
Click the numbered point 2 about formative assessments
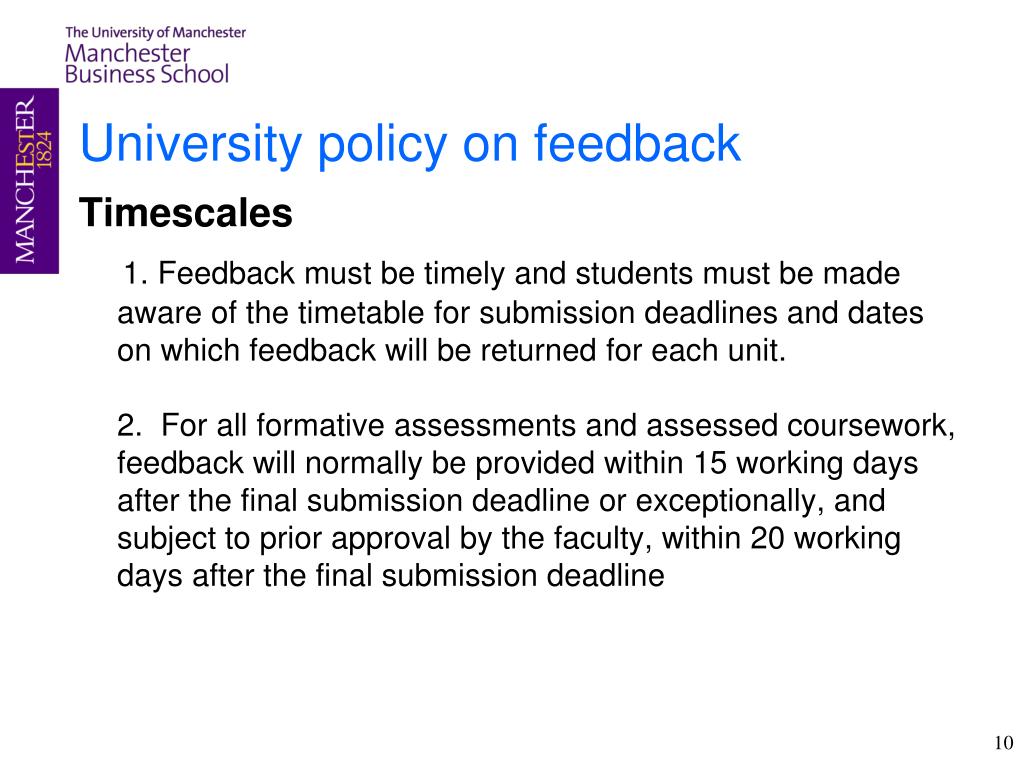click(536, 501)
